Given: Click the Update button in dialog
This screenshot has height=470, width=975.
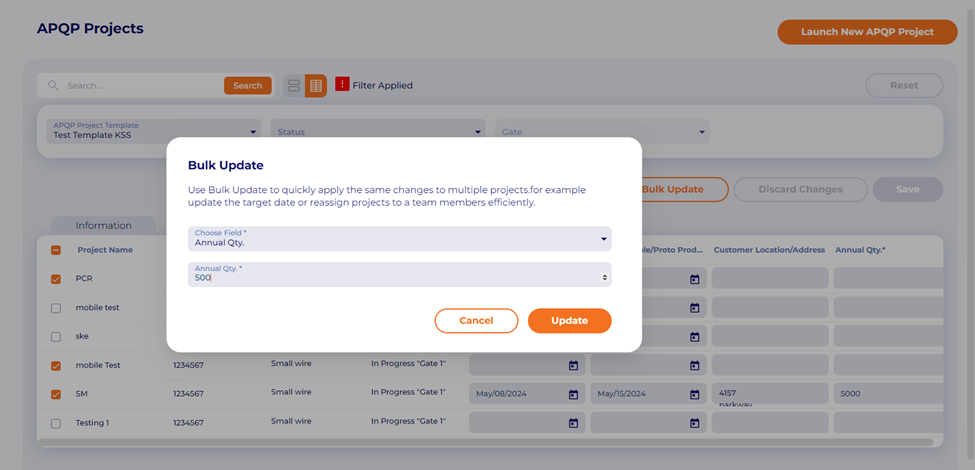Looking at the screenshot, I should (x=569, y=321).
